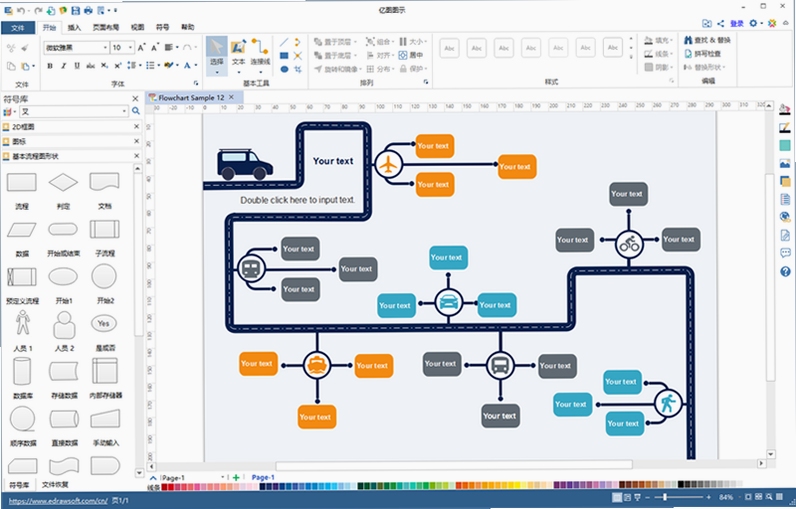Pick the black swatch in color palette bar
The height and width of the screenshot is (509, 796).
(681, 485)
